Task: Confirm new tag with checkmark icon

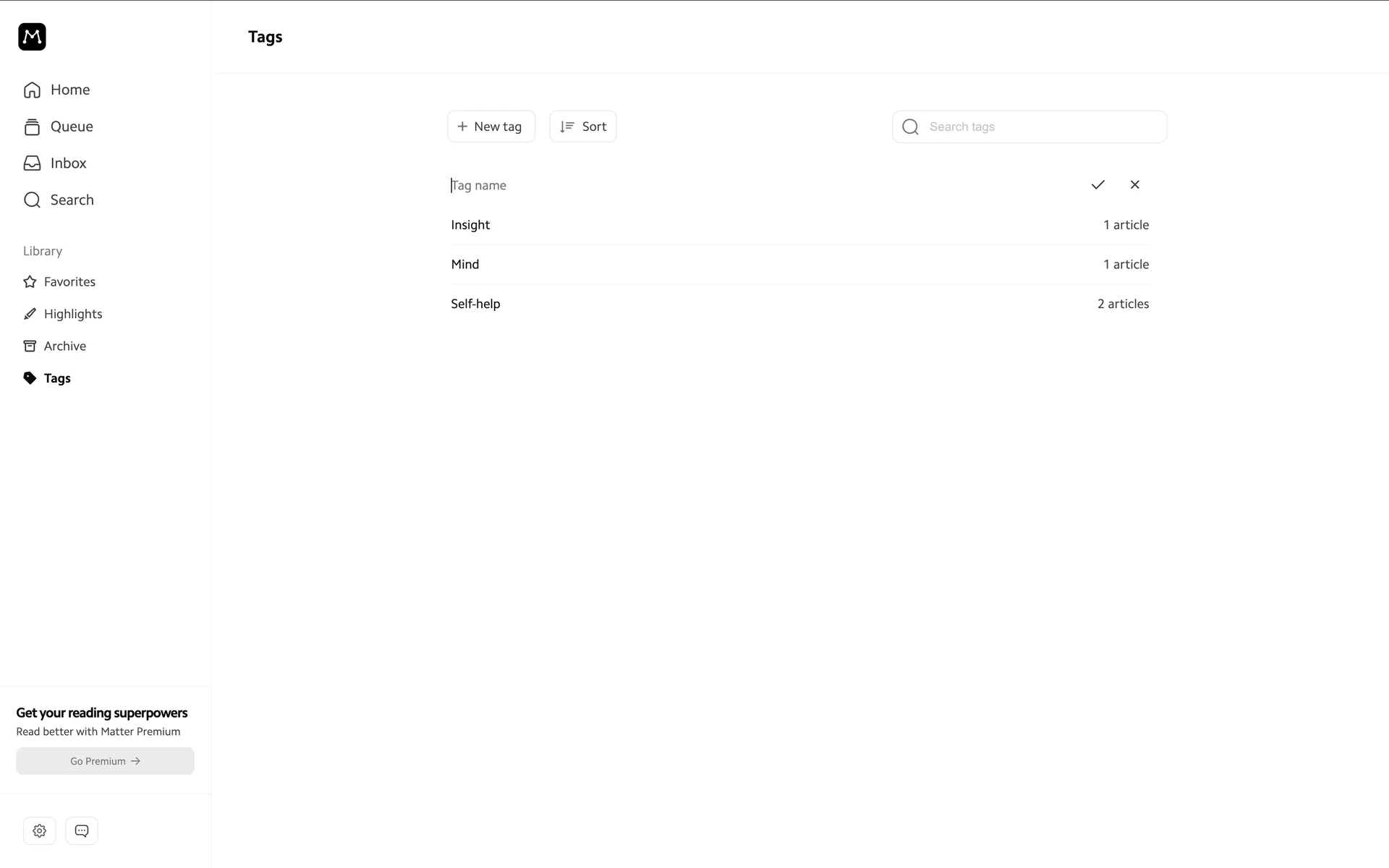Action: pos(1097,185)
